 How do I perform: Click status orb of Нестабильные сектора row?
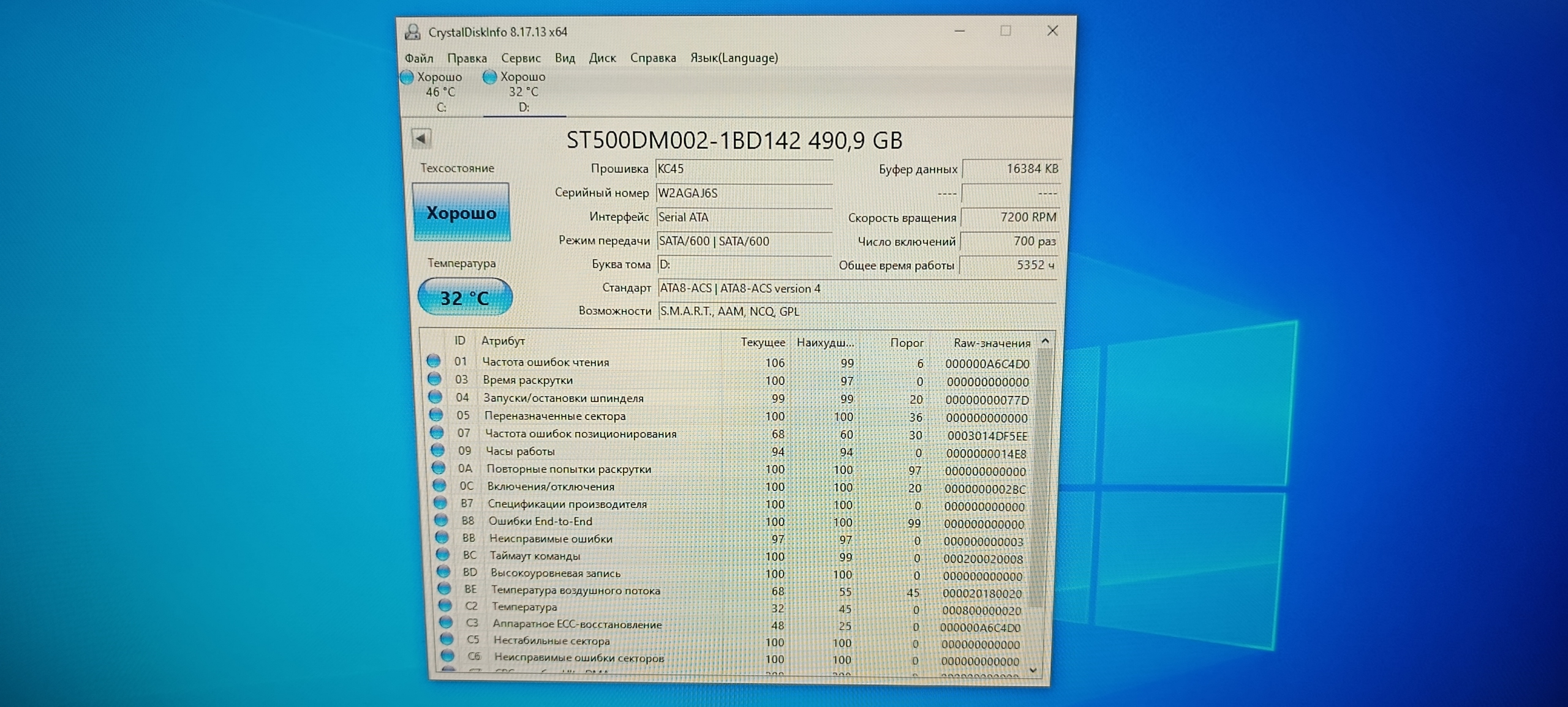(x=447, y=639)
